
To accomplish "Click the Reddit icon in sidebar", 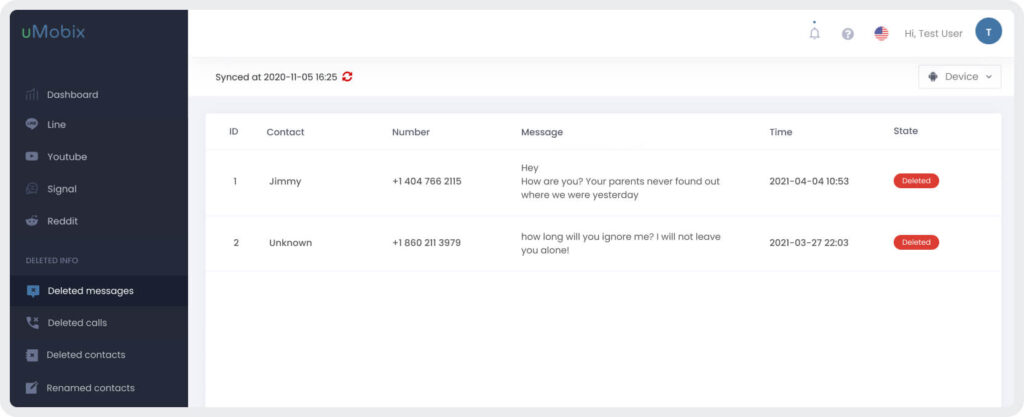I will tap(31, 221).
